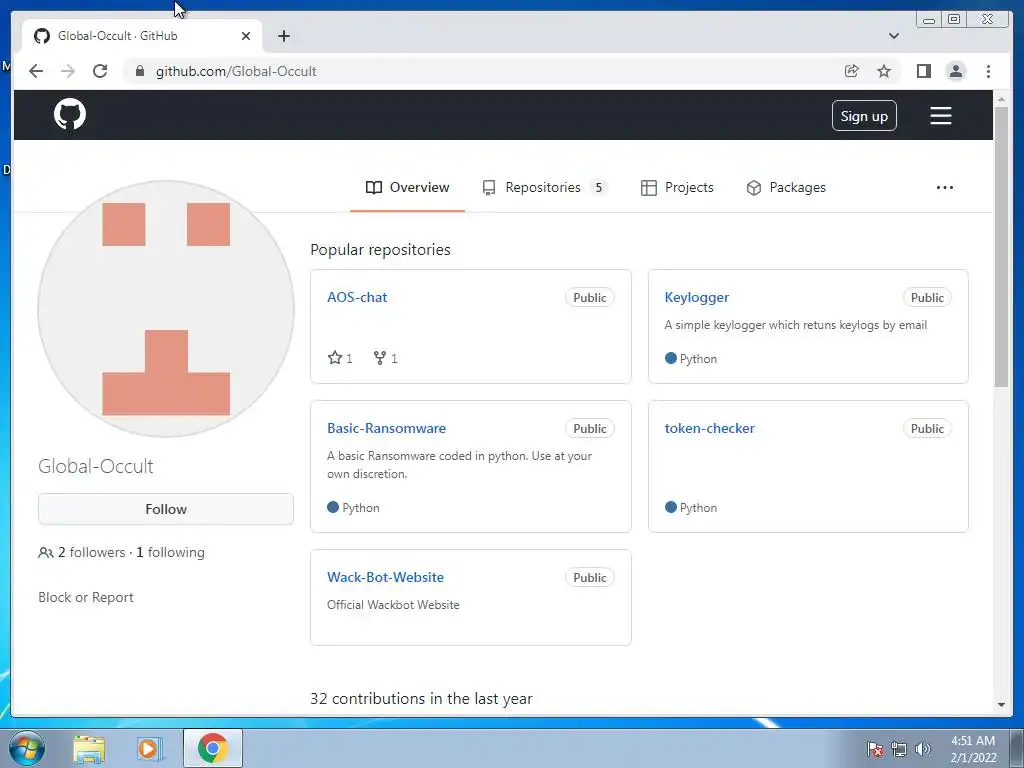The image size is (1024, 768).
Task: Click the Sign up button
Action: (x=864, y=116)
